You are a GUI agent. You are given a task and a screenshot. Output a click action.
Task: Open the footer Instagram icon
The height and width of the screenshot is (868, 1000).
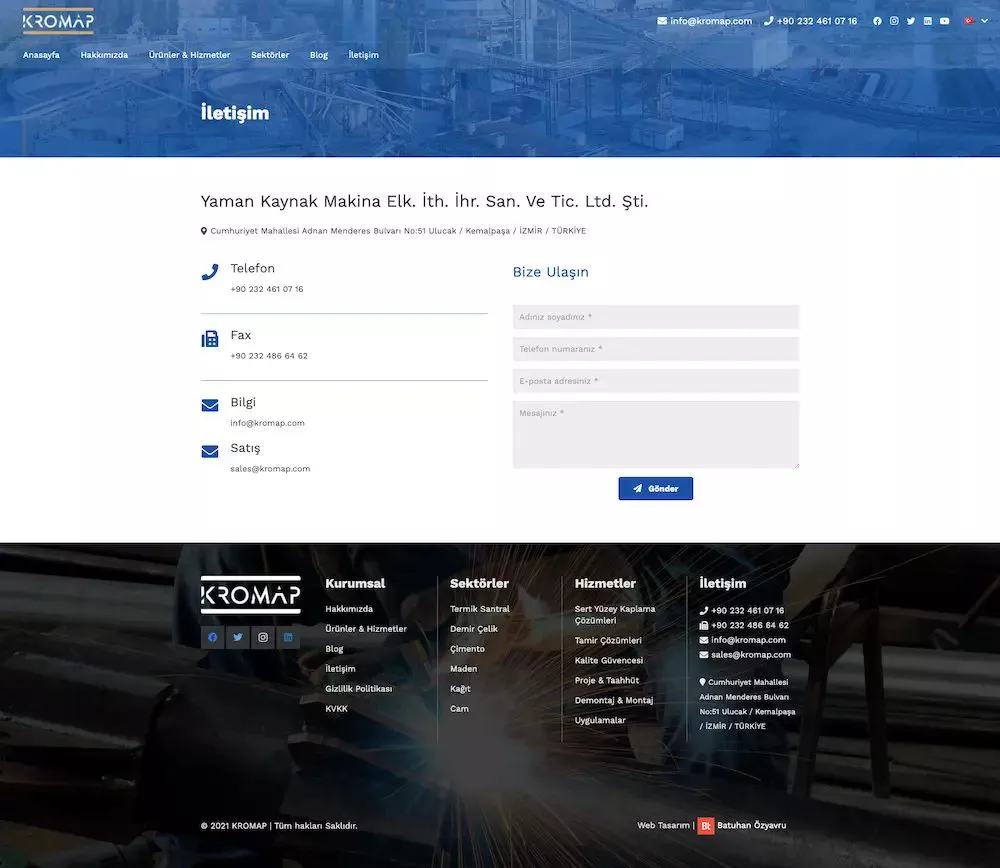(263, 637)
